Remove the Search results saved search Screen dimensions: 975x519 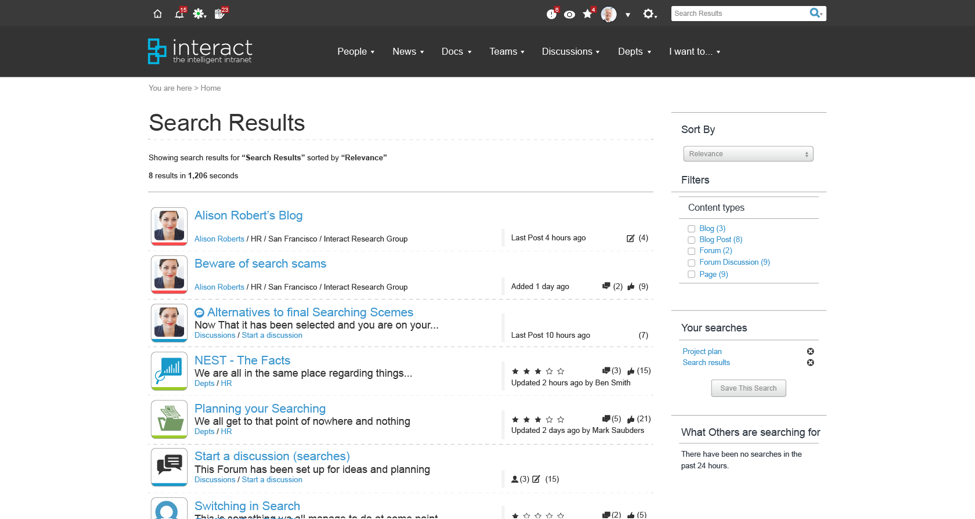tap(810, 362)
